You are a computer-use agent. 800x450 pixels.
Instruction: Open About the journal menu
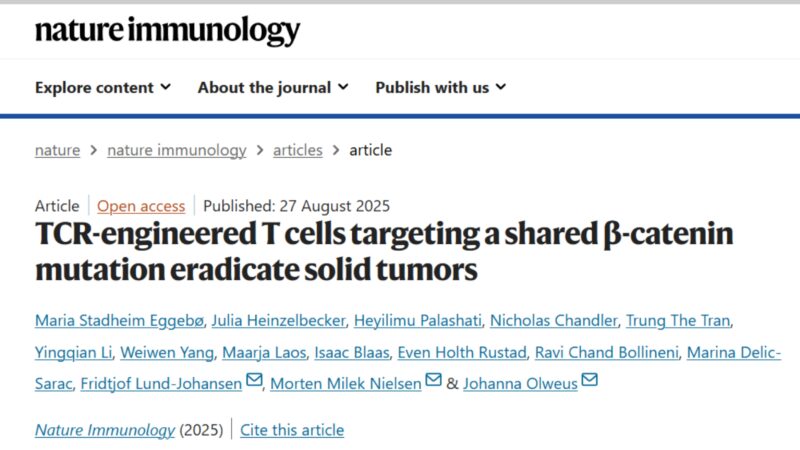[273, 88]
